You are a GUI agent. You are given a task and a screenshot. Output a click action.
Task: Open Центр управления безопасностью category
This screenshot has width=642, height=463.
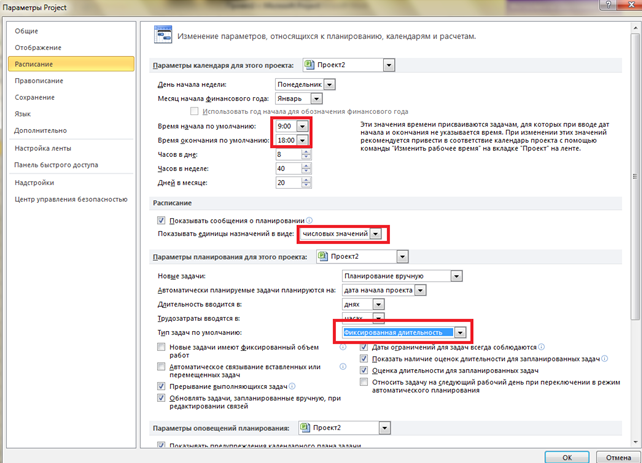pos(71,199)
